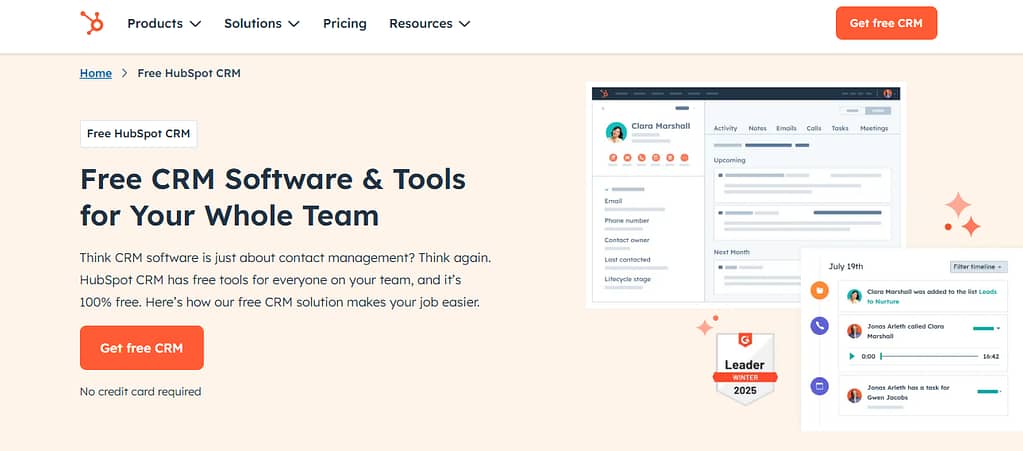This screenshot has height=451, width=1023.
Task: Click the Contact owner property label
Action: pyautogui.click(x=626, y=240)
